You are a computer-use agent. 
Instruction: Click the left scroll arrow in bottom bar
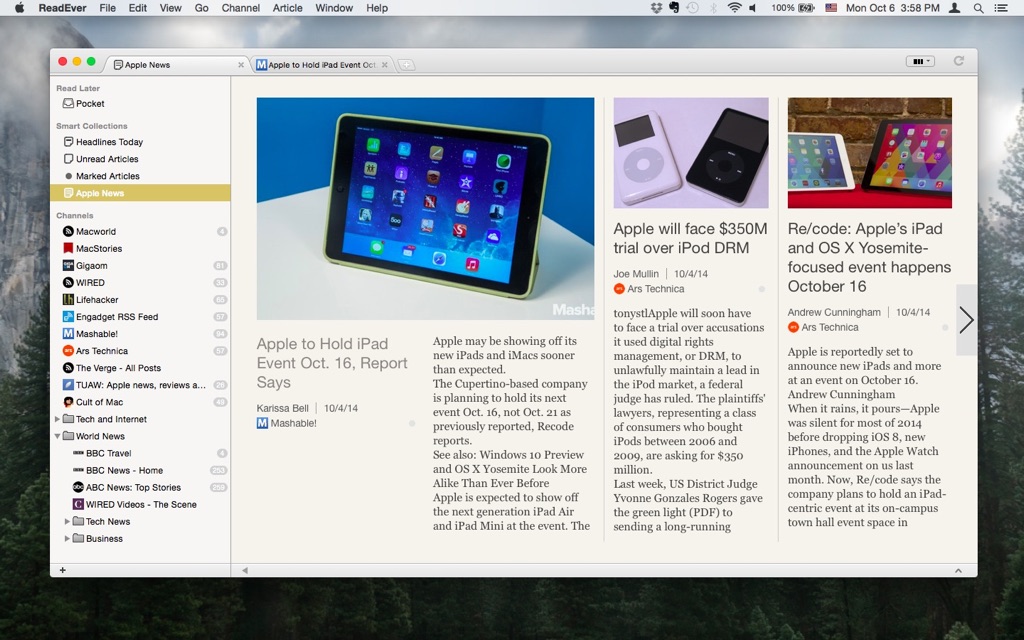245,570
